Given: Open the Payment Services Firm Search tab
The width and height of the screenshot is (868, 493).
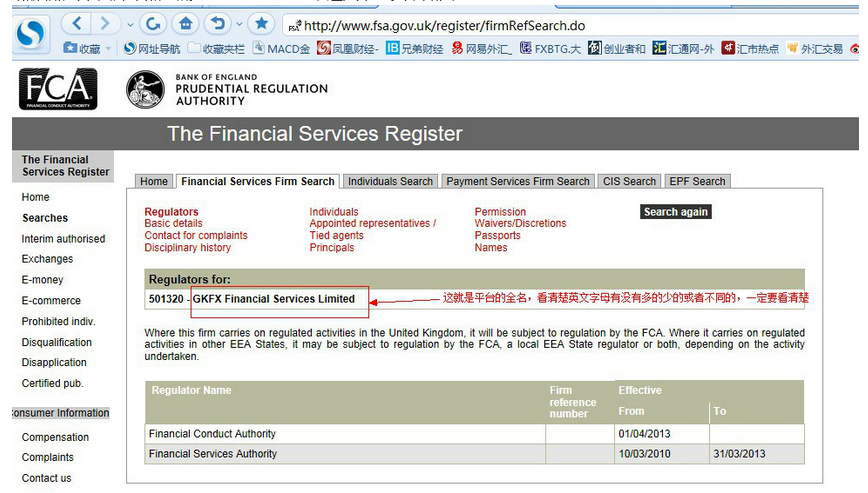Looking at the screenshot, I should [x=517, y=181].
